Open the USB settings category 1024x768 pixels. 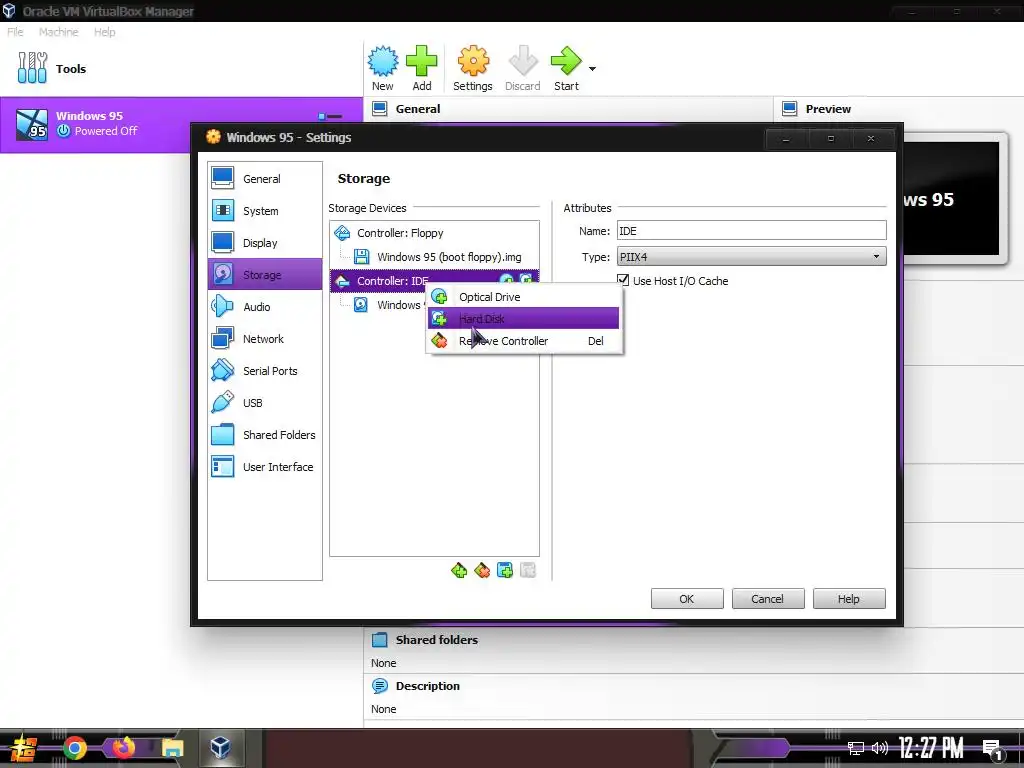click(x=264, y=403)
